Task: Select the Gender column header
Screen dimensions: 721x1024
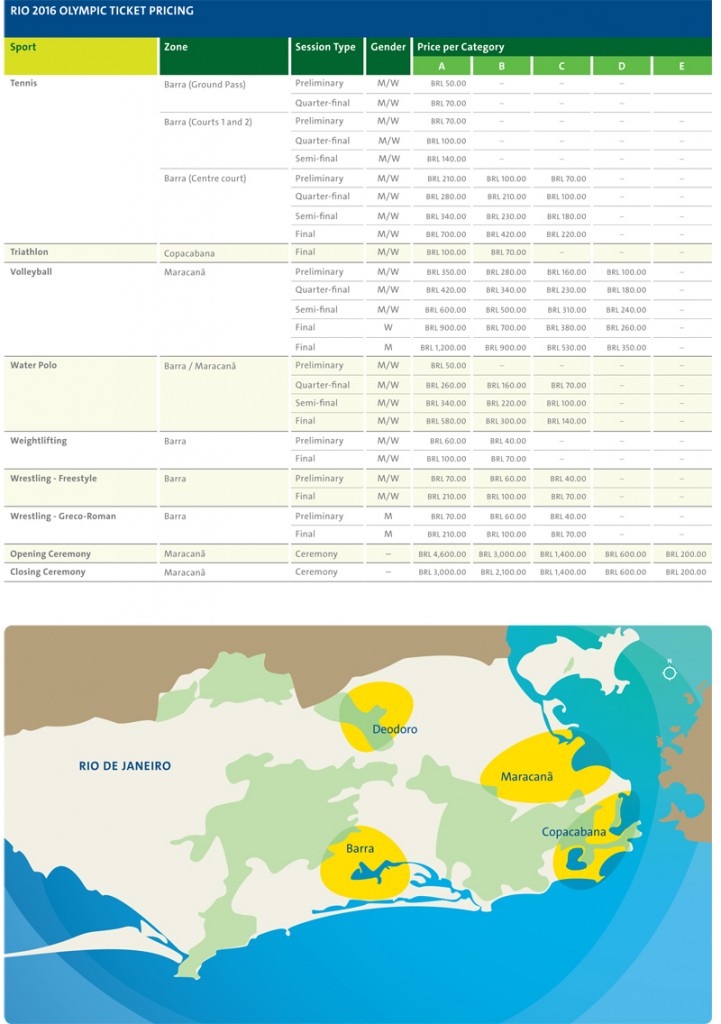Action: tap(388, 47)
